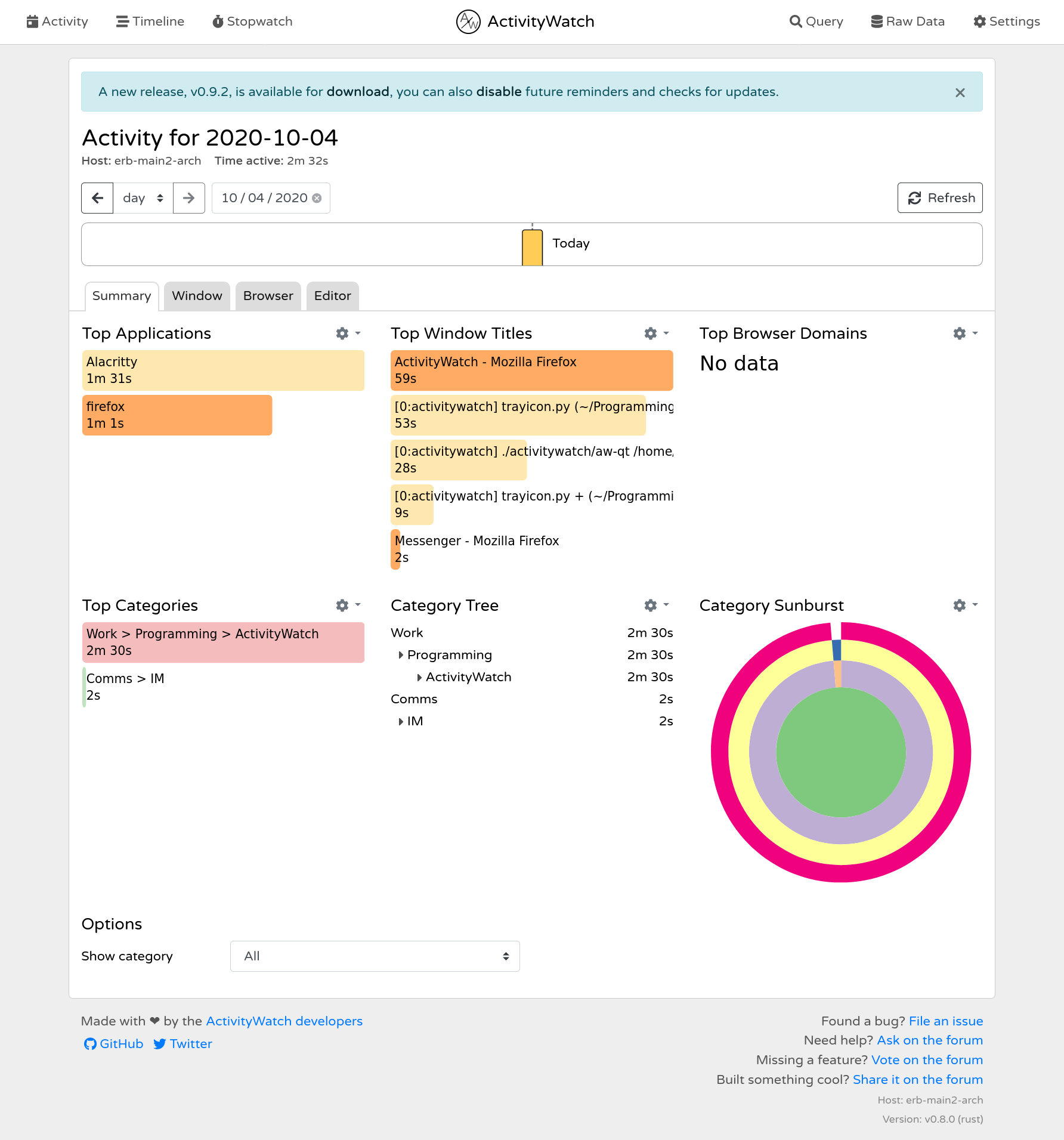The width and height of the screenshot is (1064, 1140).
Task: Switch to the Browser tab
Action: [x=268, y=295]
